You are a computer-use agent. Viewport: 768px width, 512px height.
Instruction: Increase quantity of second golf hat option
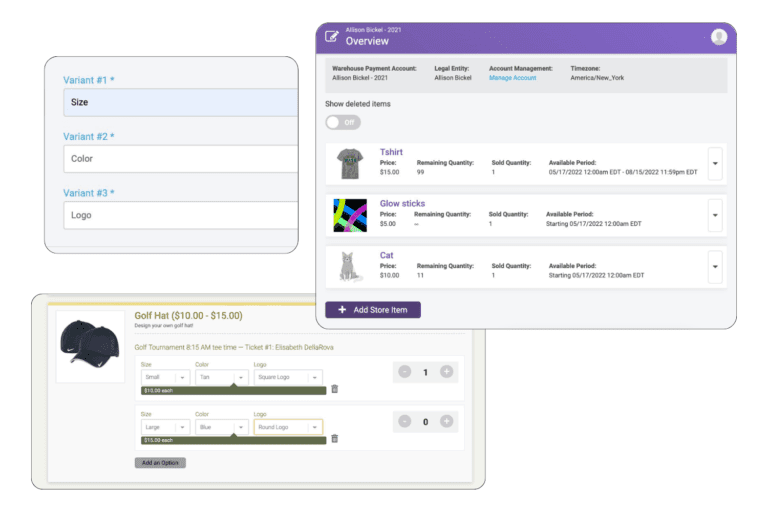[446, 421]
